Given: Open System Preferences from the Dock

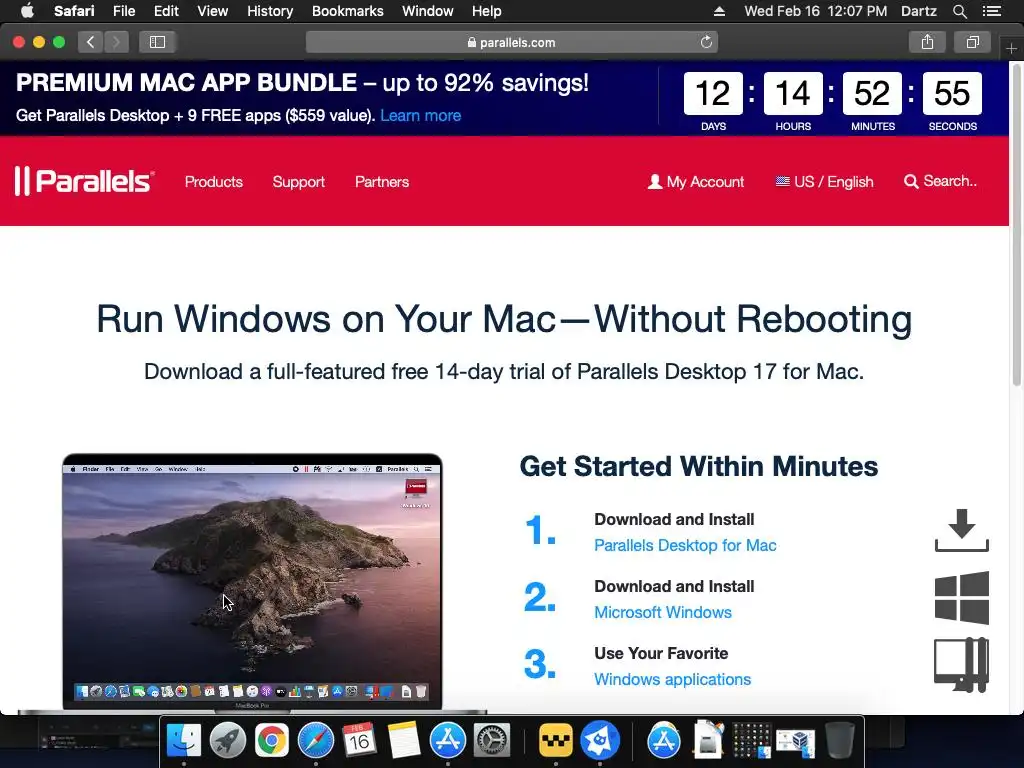Looking at the screenshot, I should [491, 740].
